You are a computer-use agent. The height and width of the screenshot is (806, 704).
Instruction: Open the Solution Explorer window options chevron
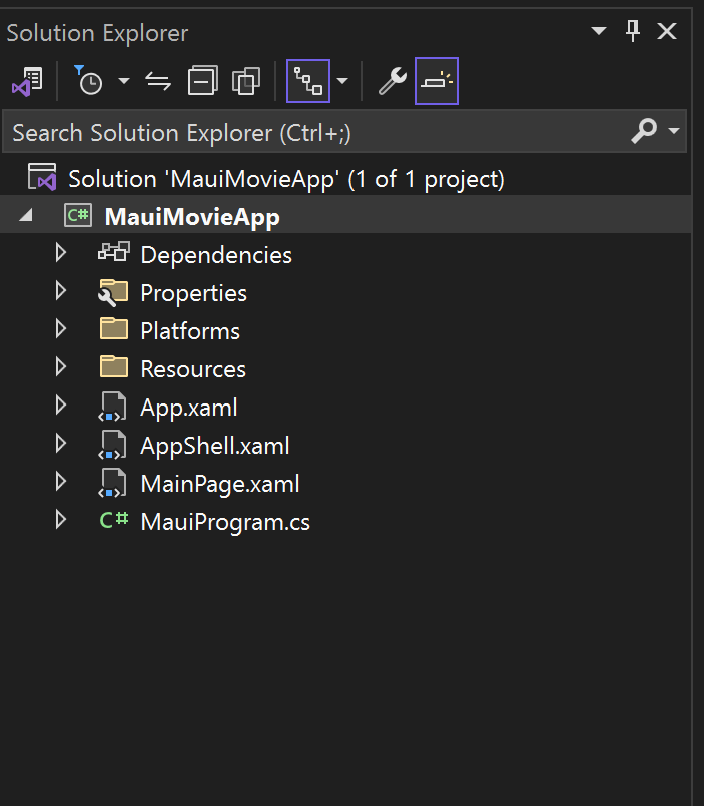[598, 31]
